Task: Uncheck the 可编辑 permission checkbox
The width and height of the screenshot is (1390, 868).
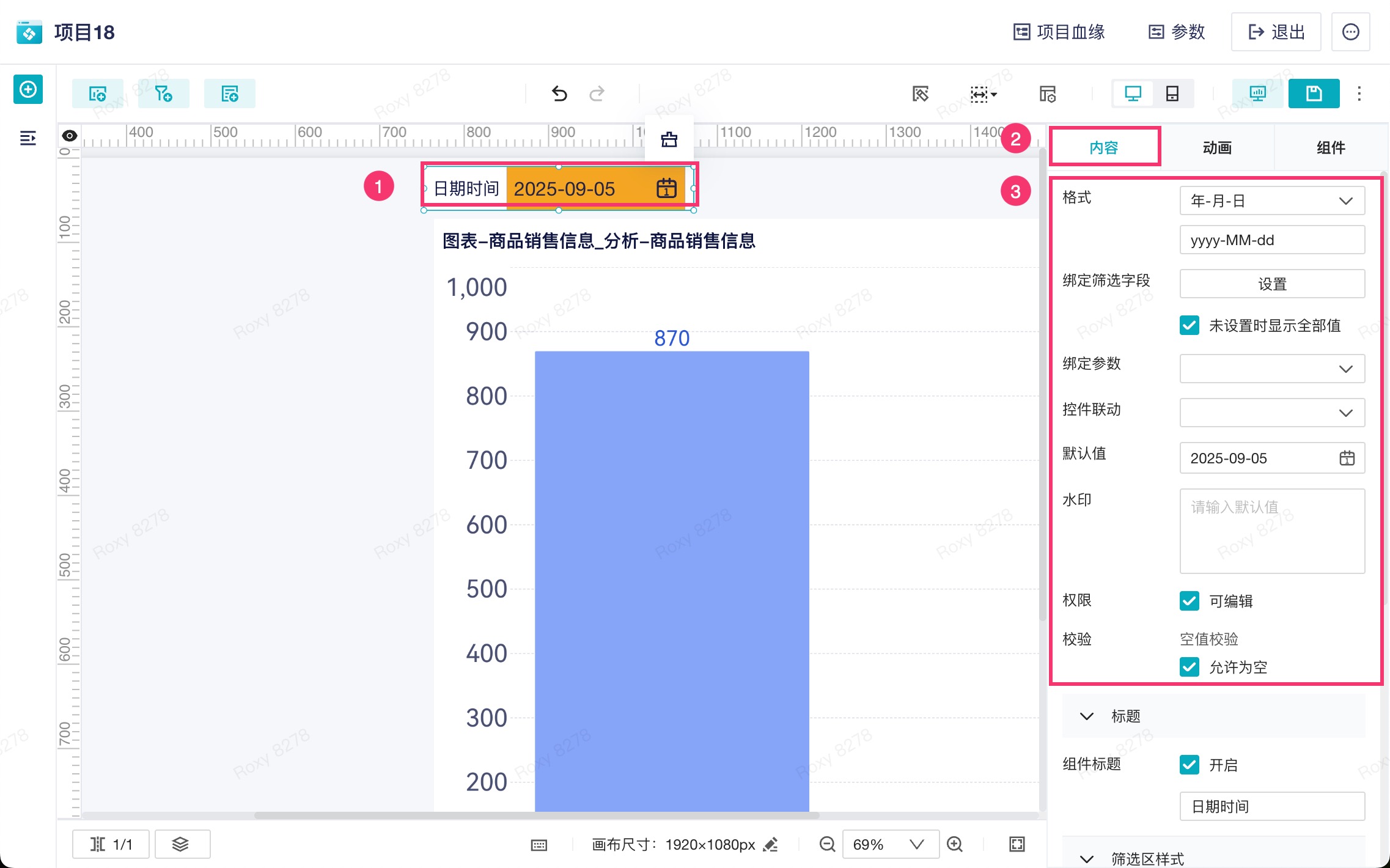Action: click(1189, 601)
